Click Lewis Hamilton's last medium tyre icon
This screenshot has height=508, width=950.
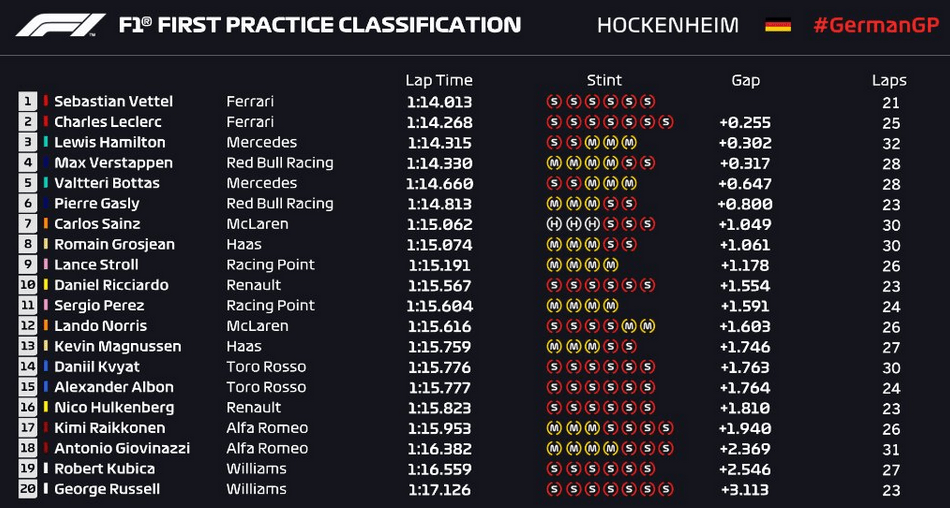coord(629,142)
